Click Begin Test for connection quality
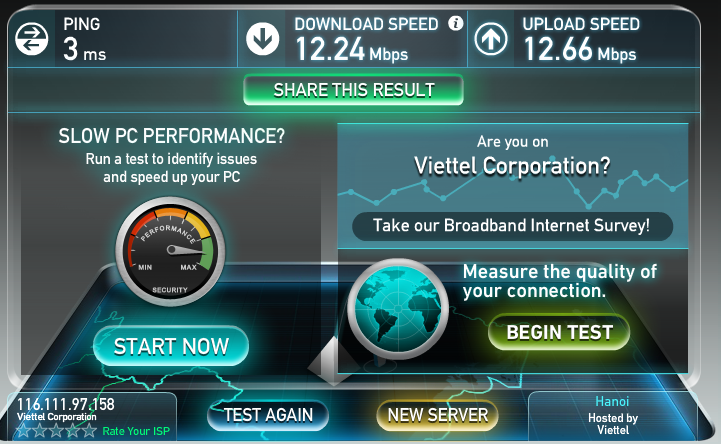This screenshot has height=444, width=721. point(559,332)
